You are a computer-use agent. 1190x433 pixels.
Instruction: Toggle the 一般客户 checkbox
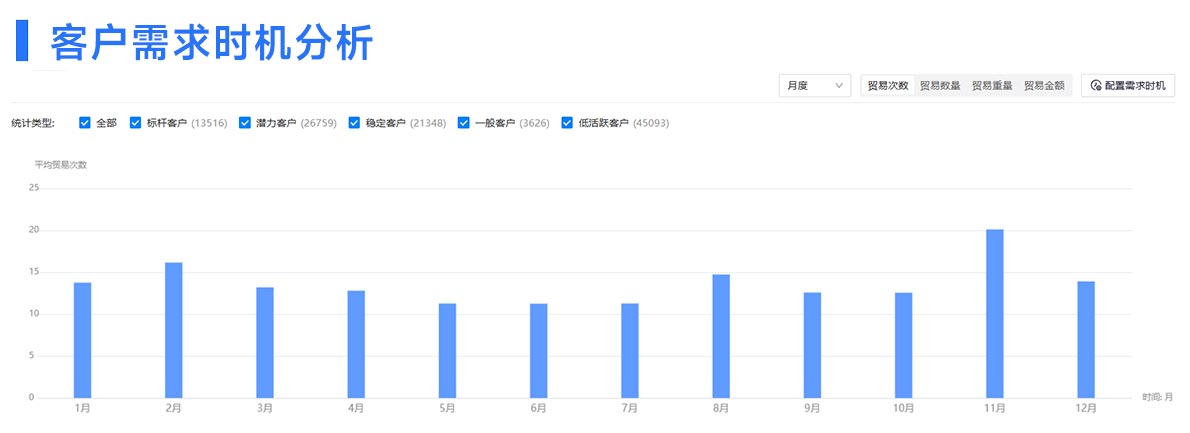click(464, 123)
